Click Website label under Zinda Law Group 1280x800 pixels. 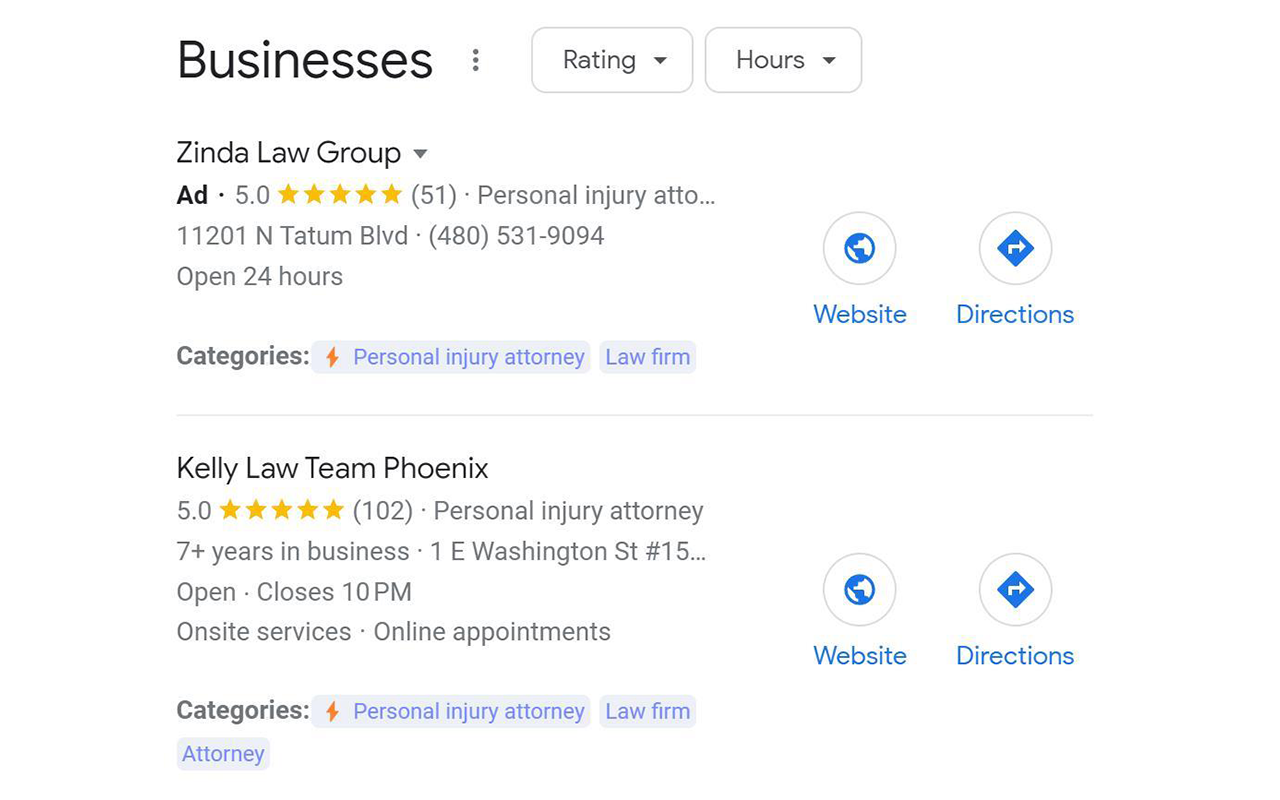coord(860,314)
